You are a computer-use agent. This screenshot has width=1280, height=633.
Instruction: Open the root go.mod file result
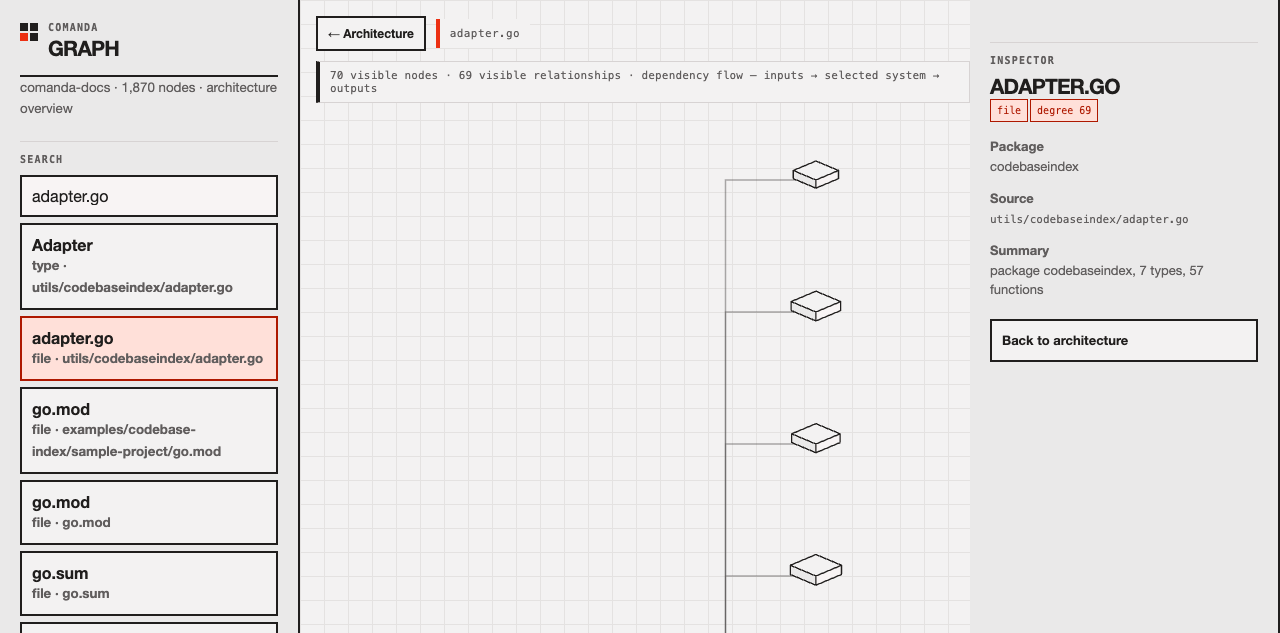[x=149, y=512]
